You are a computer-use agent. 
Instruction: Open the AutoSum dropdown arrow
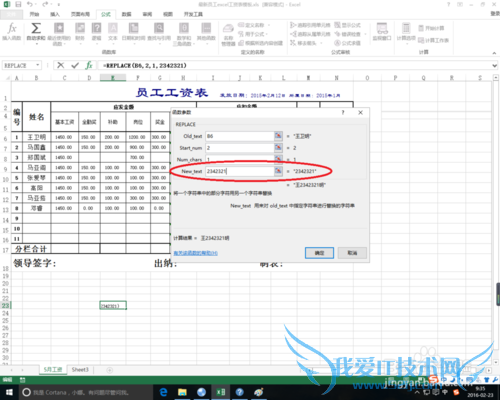tap(36, 44)
